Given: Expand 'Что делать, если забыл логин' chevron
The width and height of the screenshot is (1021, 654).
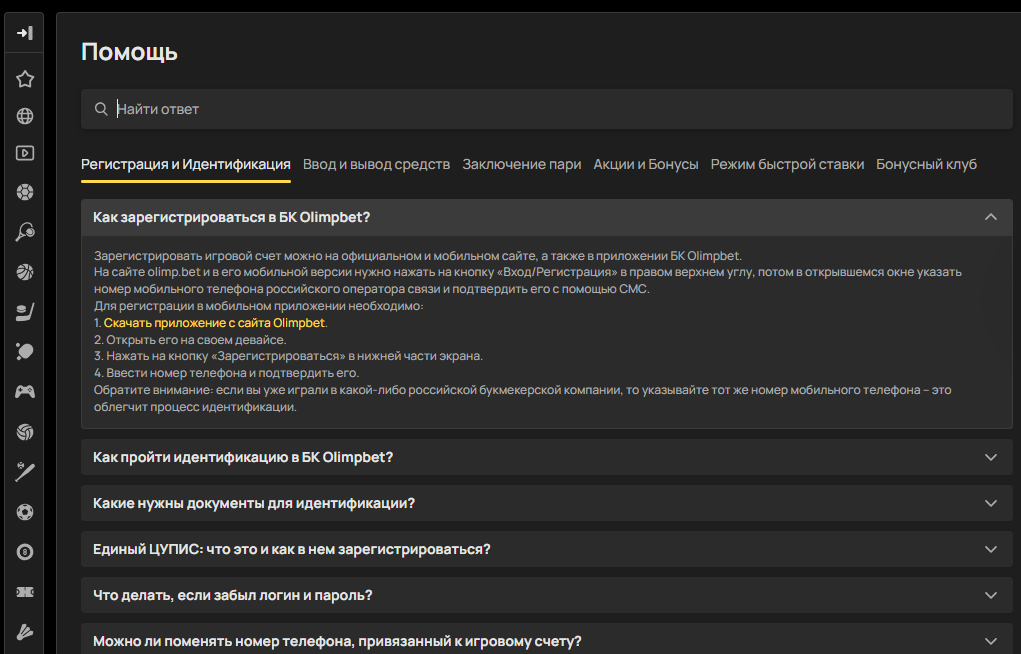Looking at the screenshot, I should click(x=990, y=595).
